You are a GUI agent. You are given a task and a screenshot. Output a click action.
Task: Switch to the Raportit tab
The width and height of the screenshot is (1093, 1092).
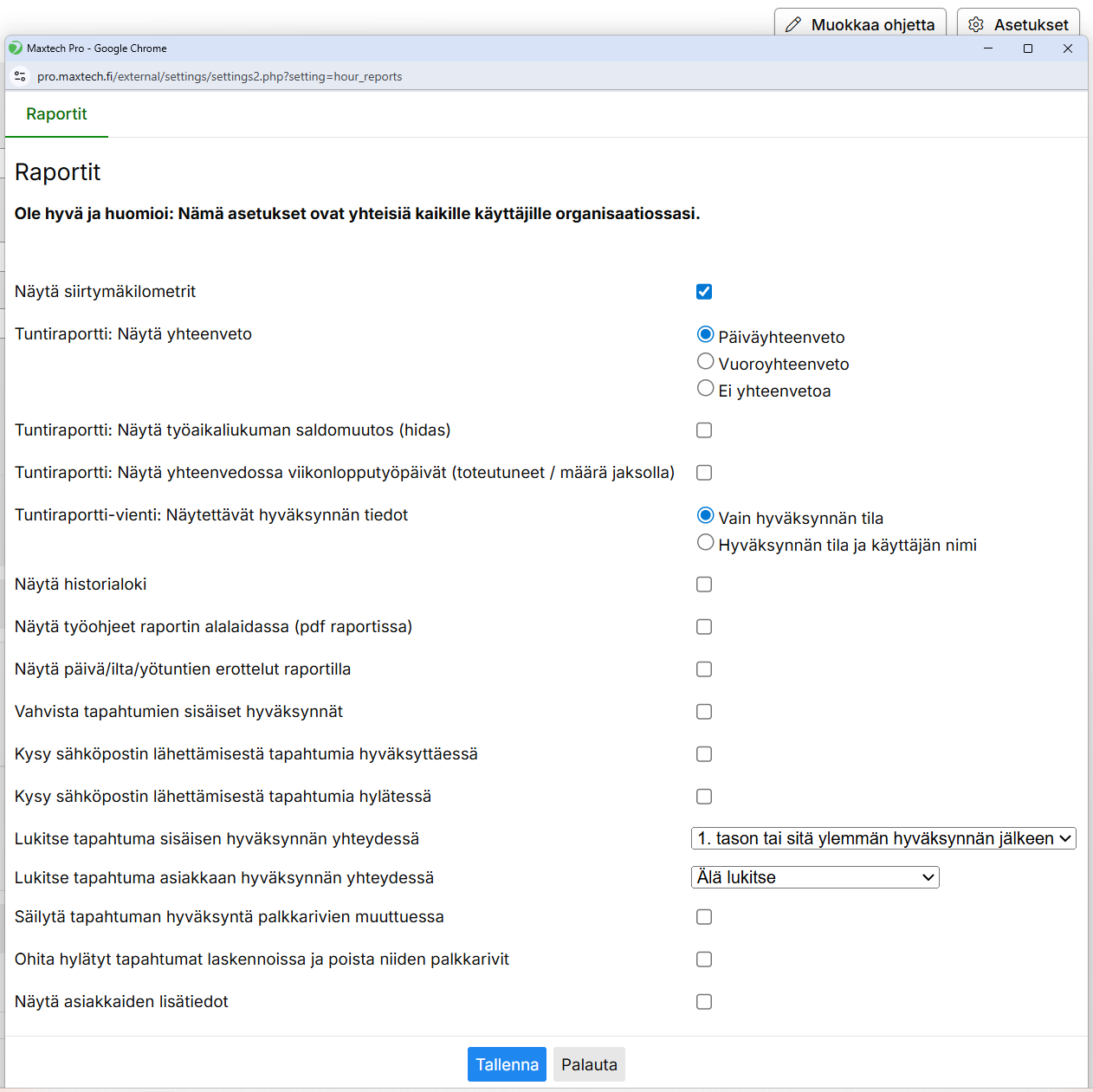[56, 114]
